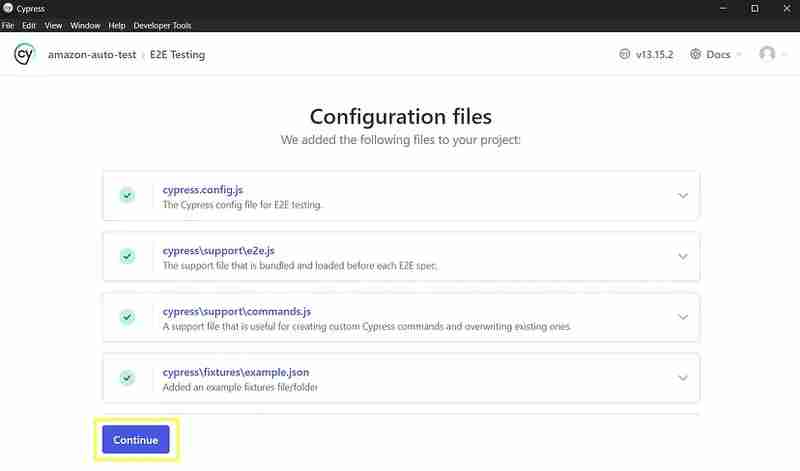Click the Docs gear icon
This screenshot has width=800, height=471.
tap(696, 55)
